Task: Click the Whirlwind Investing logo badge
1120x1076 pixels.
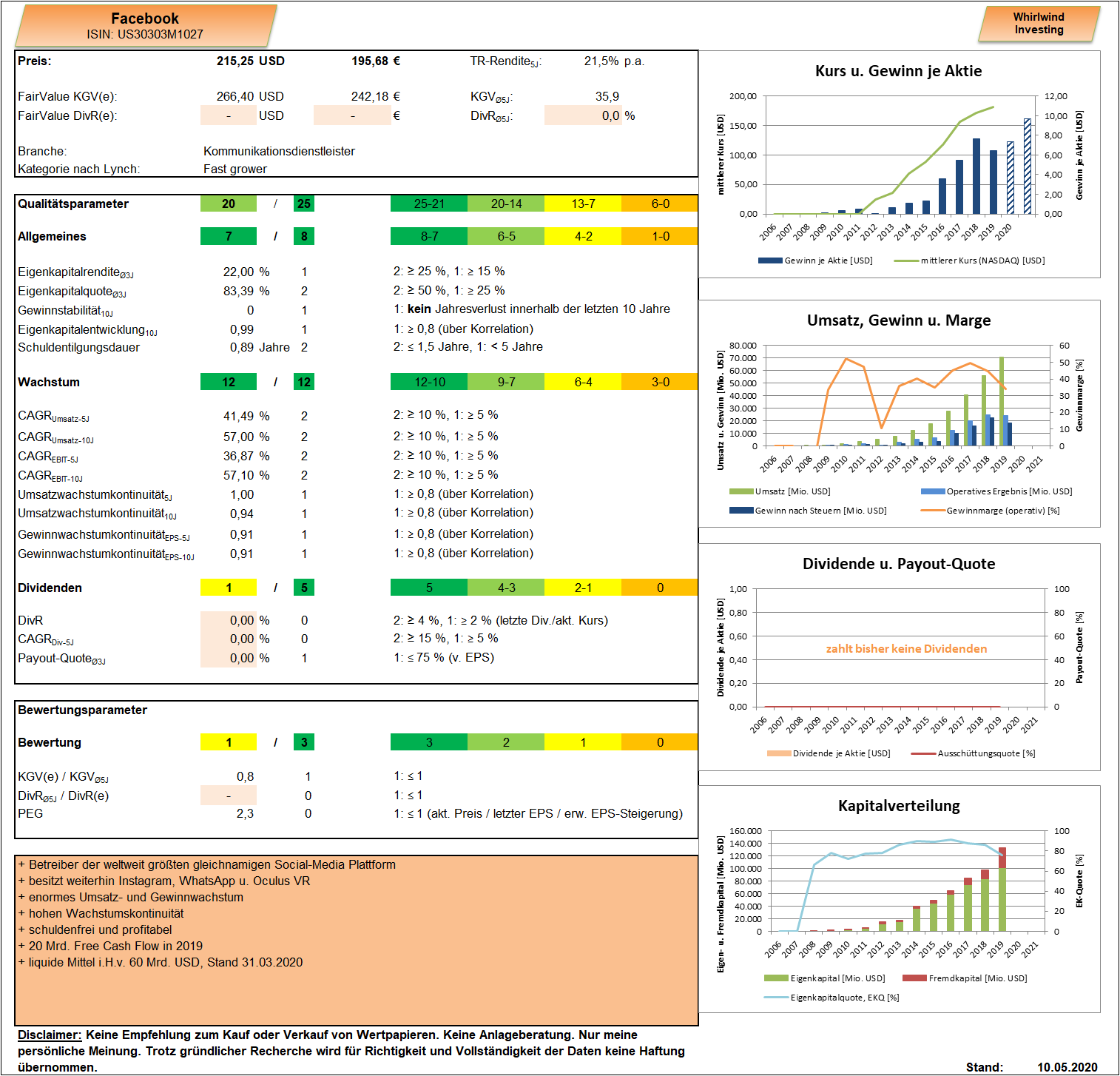Action: (x=1039, y=24)
